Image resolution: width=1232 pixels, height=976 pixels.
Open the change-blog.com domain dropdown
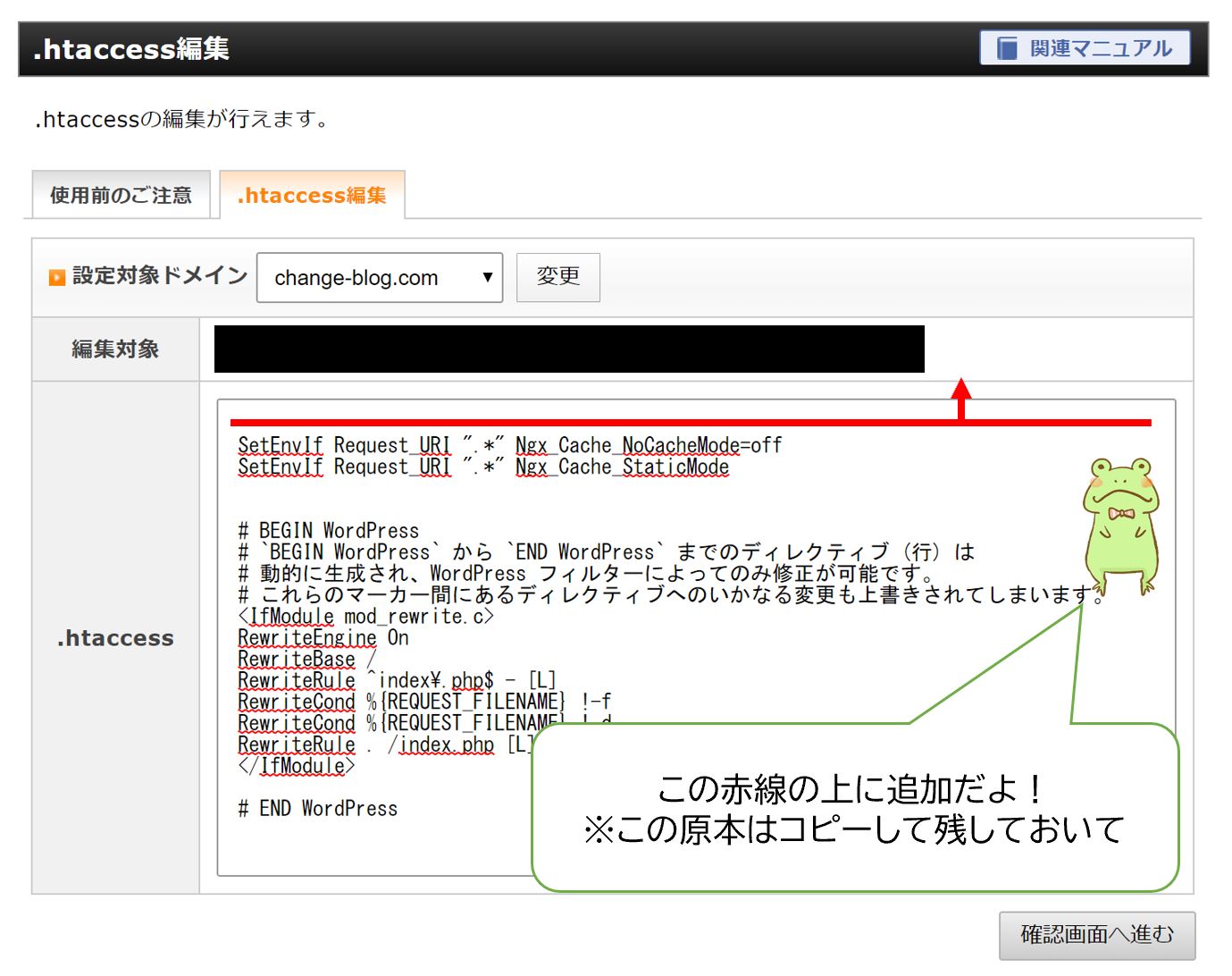point(379,278)
